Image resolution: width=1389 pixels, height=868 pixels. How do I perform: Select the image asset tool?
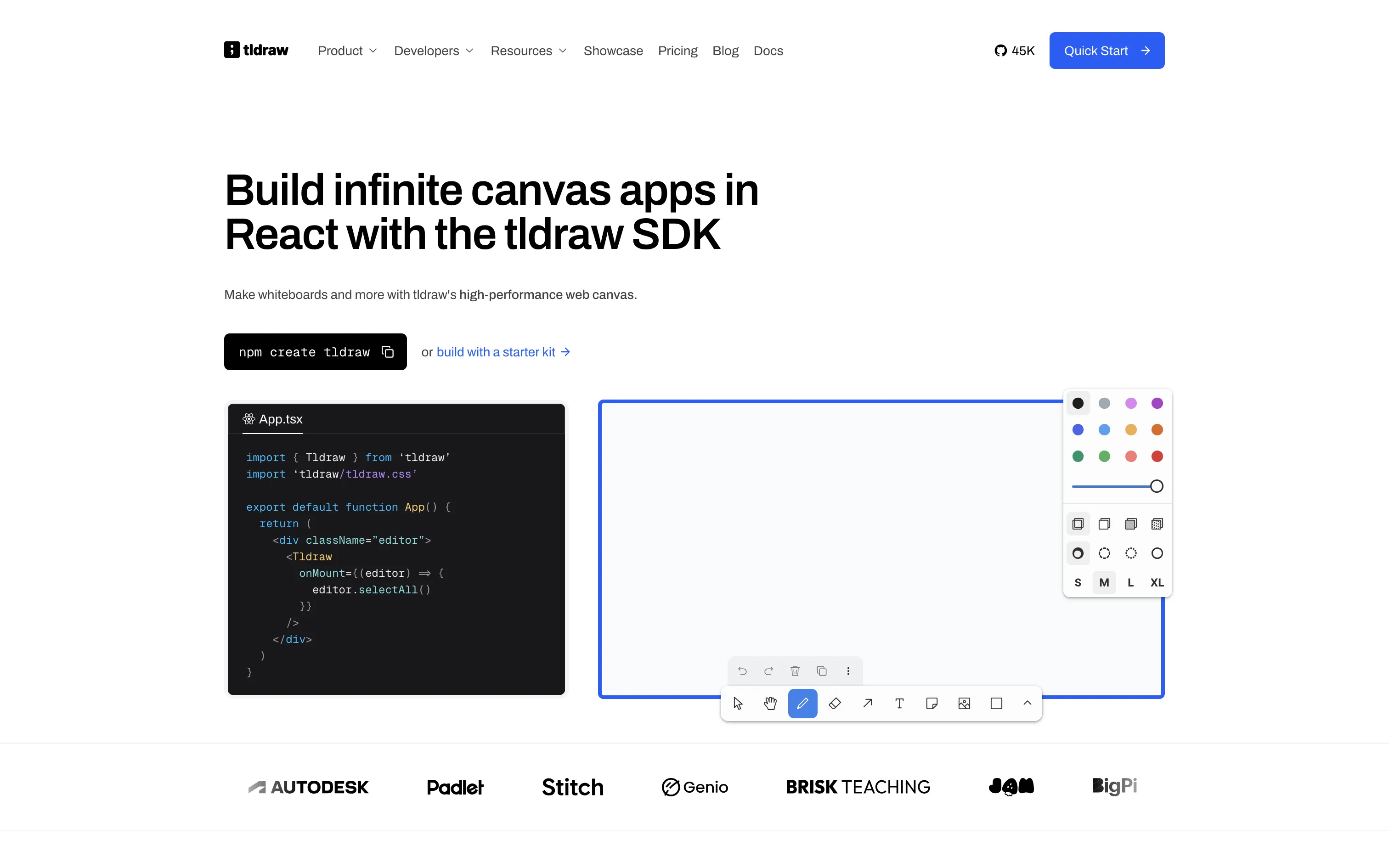coord(964,703)
